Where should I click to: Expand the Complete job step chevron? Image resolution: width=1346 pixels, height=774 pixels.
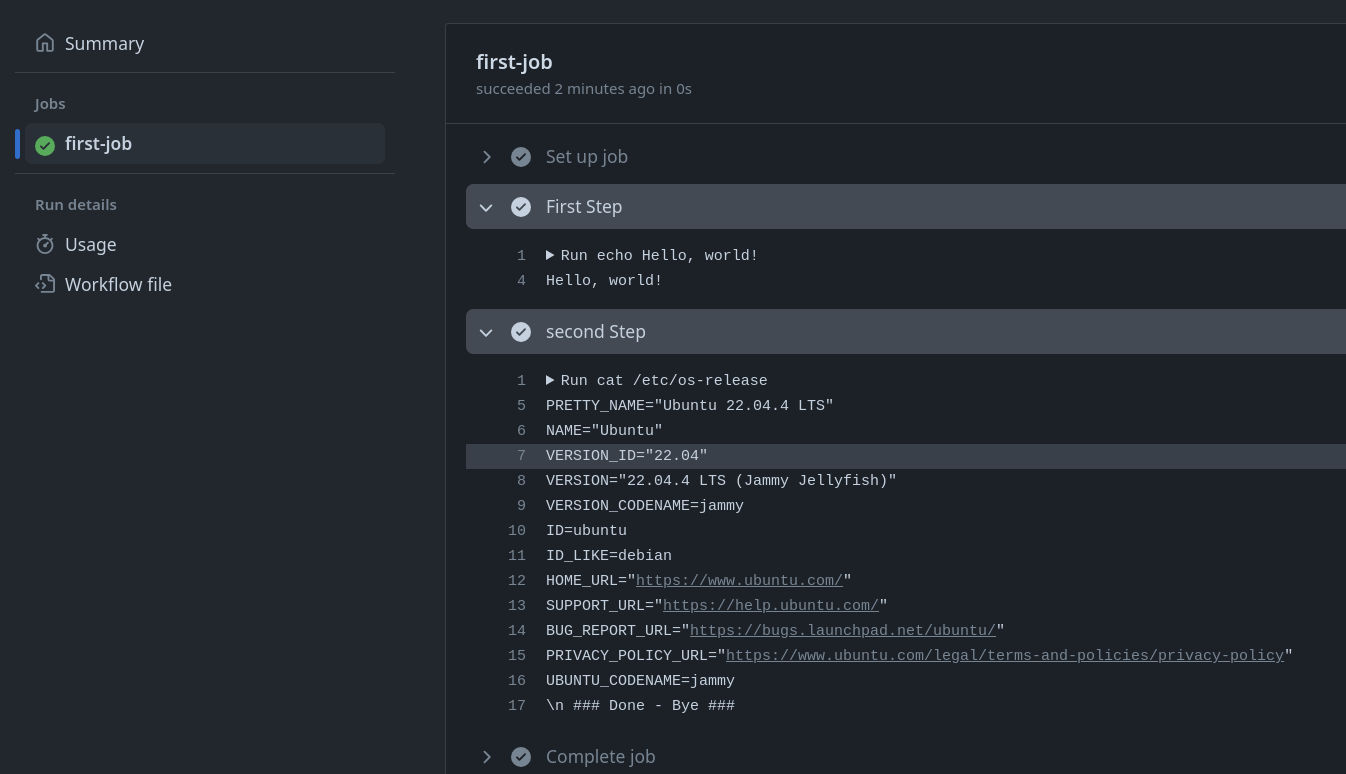click(x=487, y=757)
